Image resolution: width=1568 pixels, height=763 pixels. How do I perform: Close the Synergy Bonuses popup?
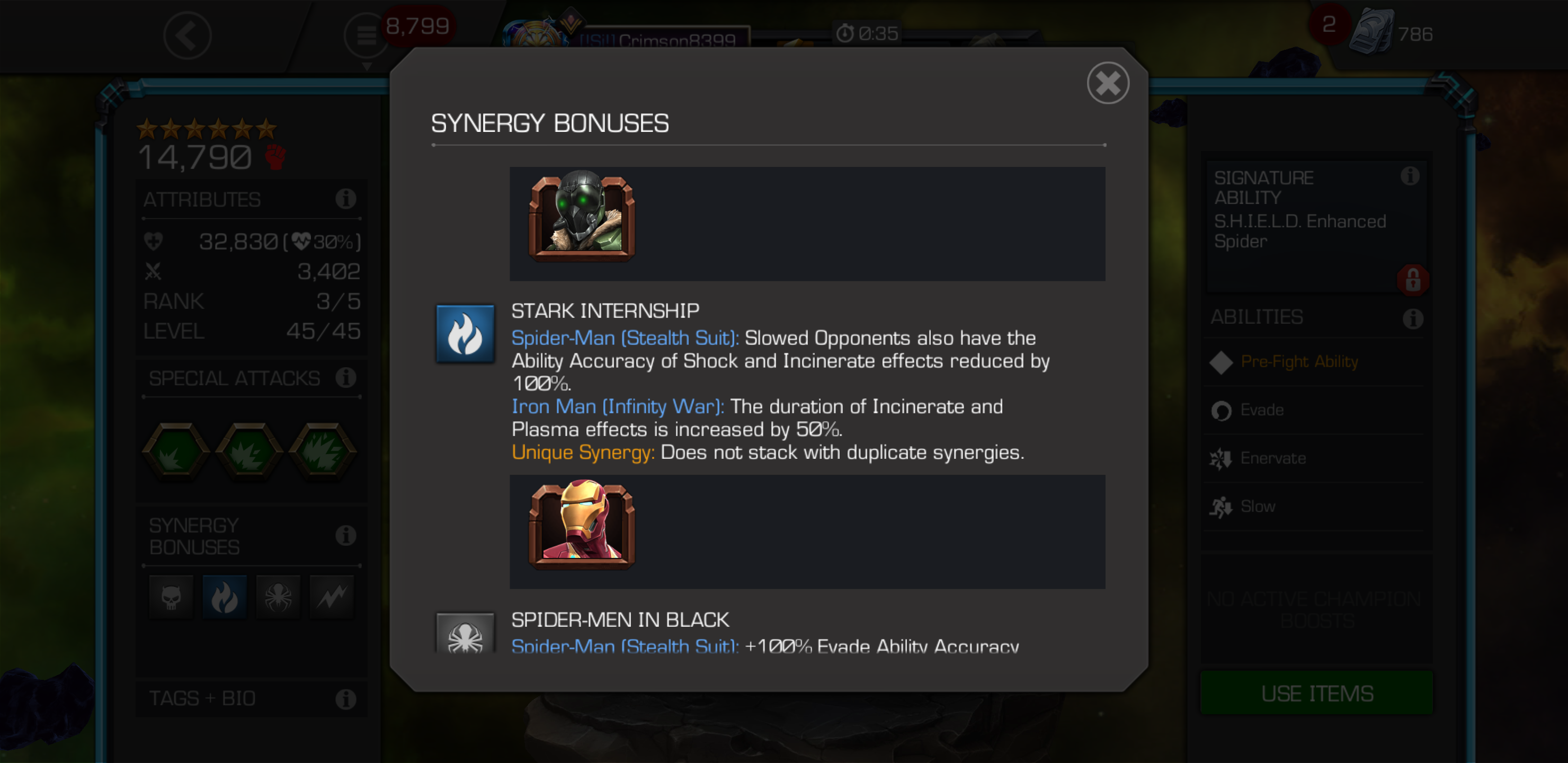point(1108,83)
